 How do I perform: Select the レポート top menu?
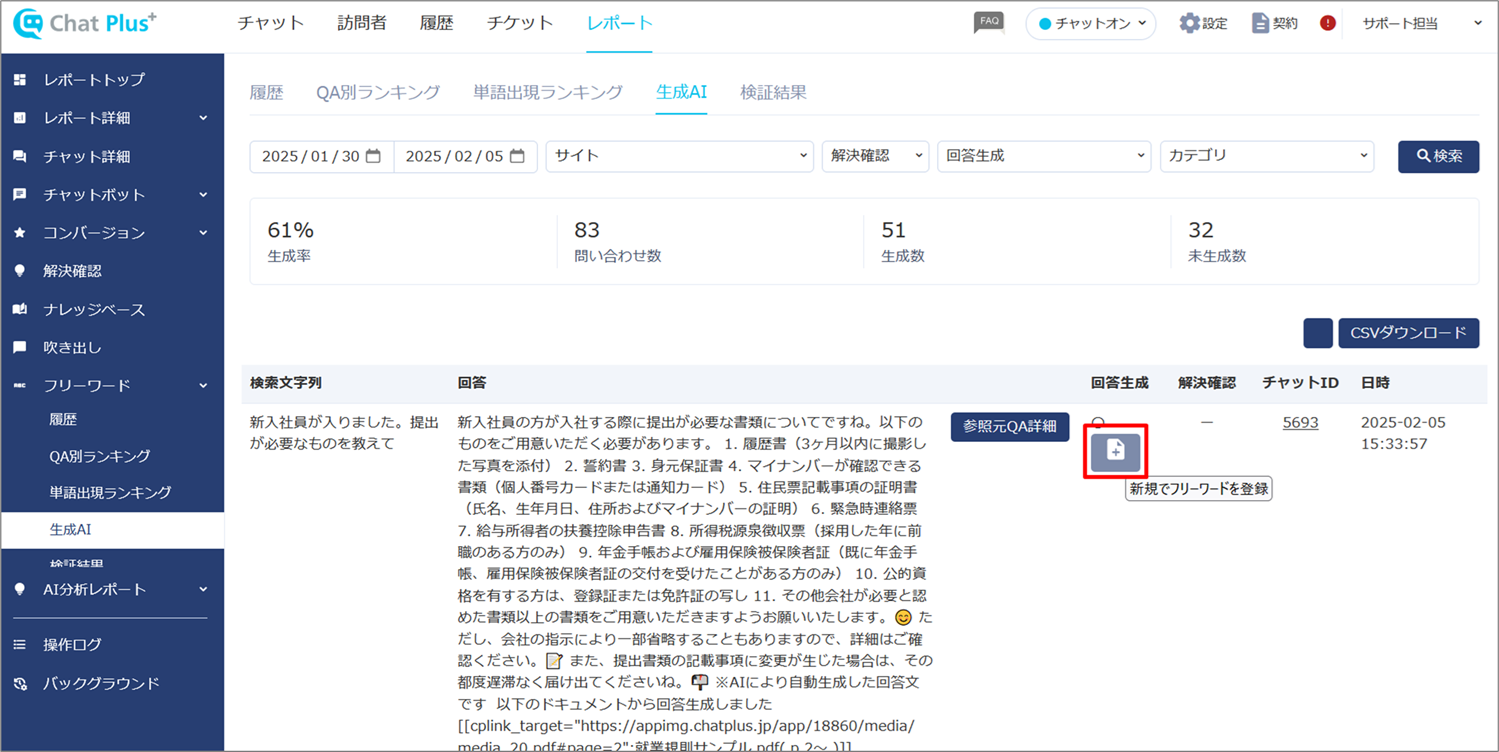click(x=619, y=23)
